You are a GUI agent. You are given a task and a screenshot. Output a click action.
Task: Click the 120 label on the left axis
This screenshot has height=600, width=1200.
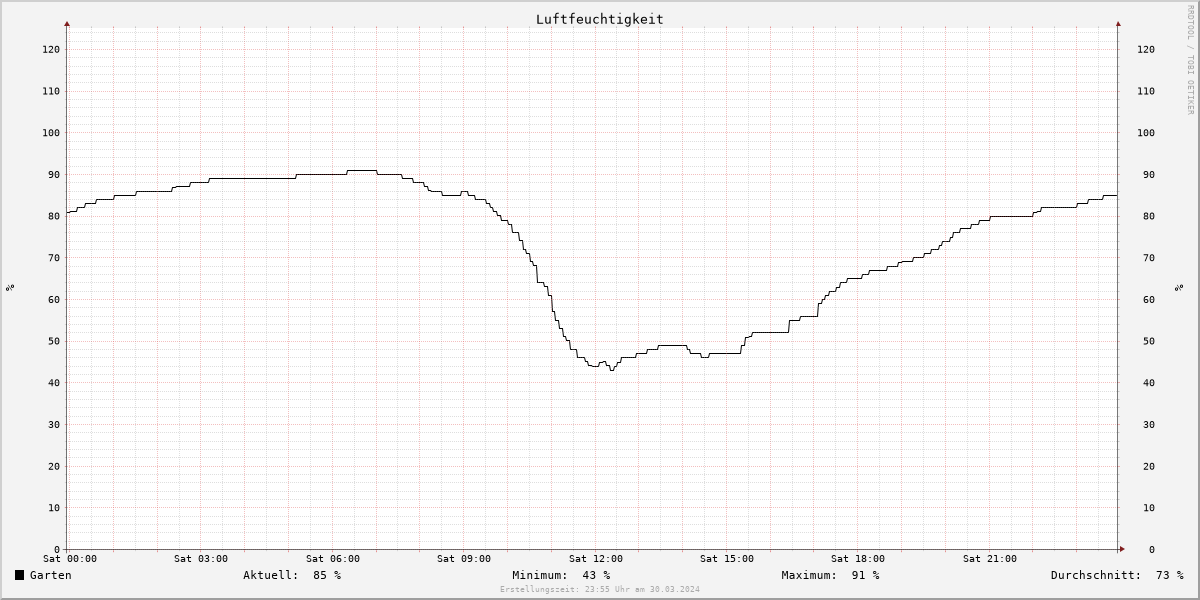pyautogui.click(x=51, y=49)
